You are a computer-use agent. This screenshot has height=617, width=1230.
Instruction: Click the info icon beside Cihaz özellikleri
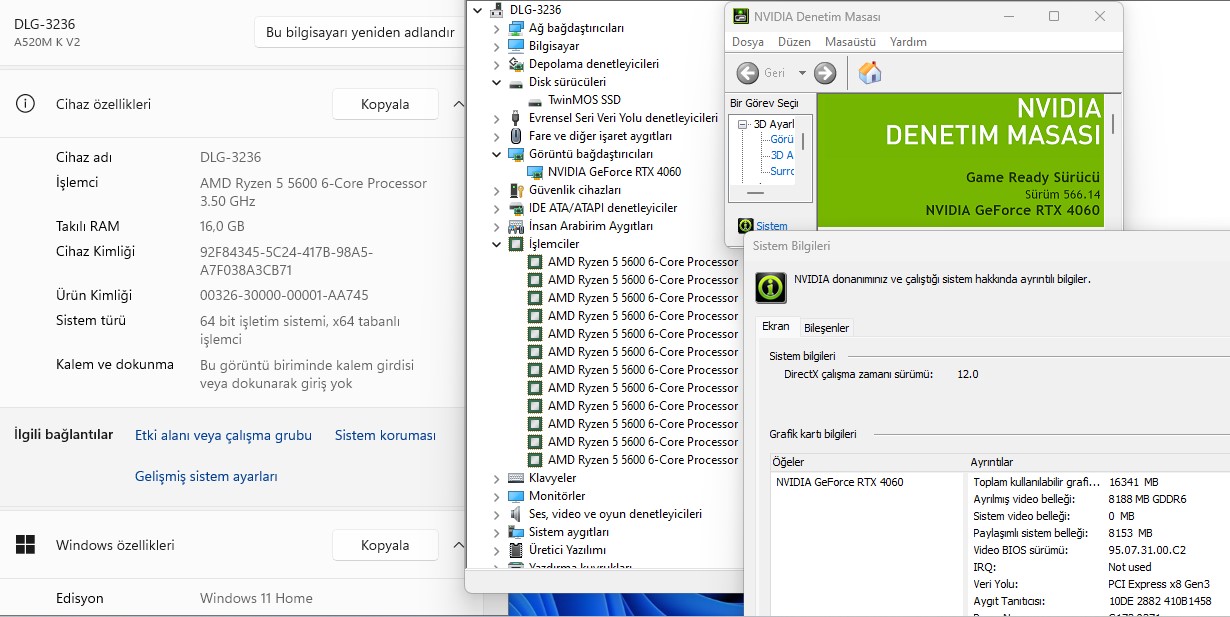[25, 104]
